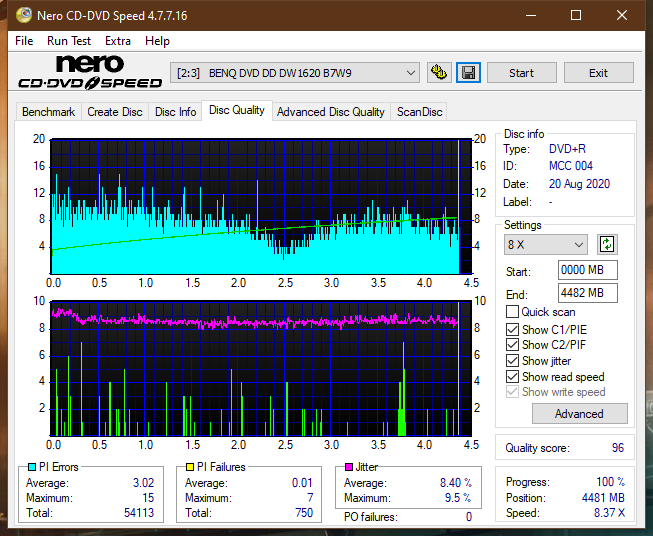Click the PI Errors cyan legend square

point(31,467)
